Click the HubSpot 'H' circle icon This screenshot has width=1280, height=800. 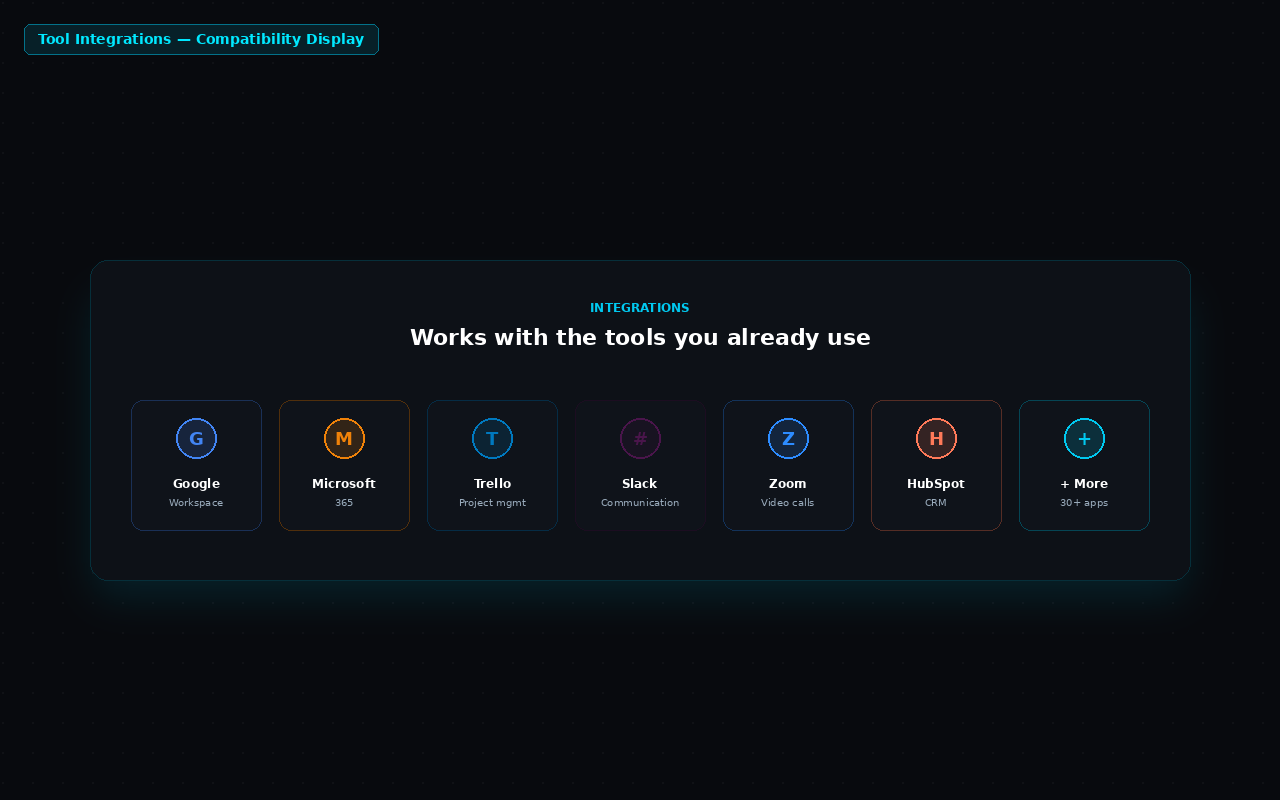936,439
